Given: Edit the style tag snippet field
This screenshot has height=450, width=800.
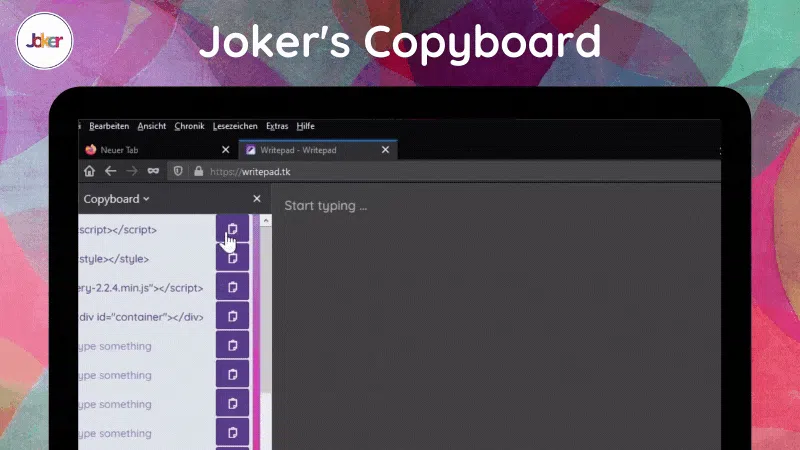Looking at the screenshot, I should [147, 259].
